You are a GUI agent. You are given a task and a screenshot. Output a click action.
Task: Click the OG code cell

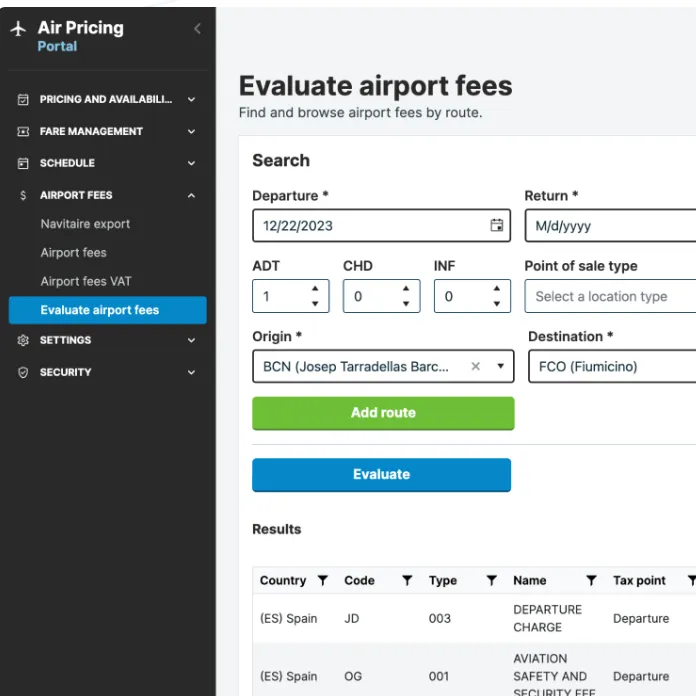coord(353,676)
